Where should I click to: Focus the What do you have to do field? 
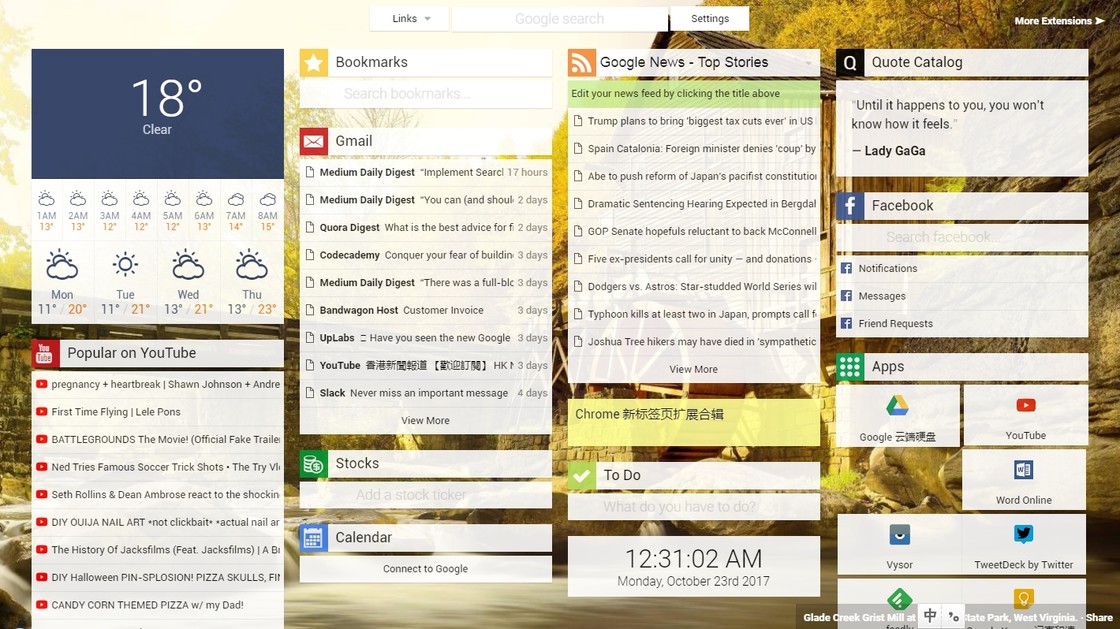coord(694,507)
